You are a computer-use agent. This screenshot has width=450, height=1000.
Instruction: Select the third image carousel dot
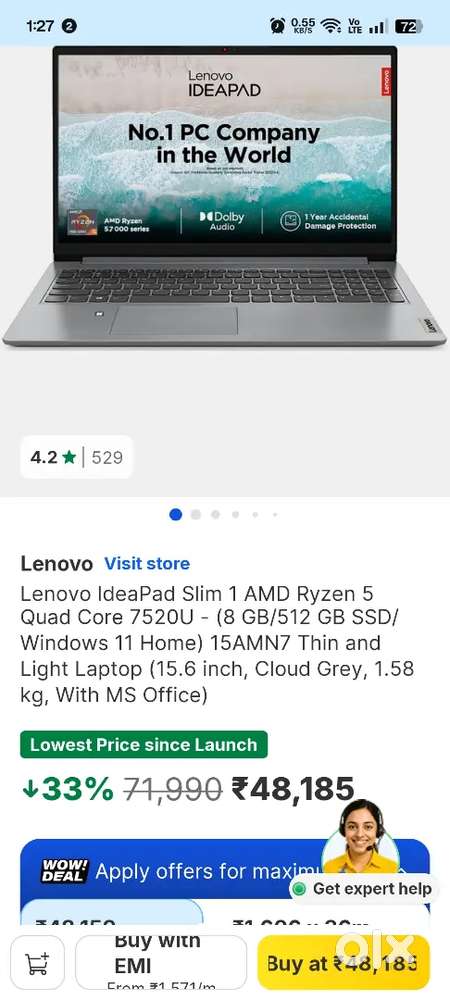[215, 514]
